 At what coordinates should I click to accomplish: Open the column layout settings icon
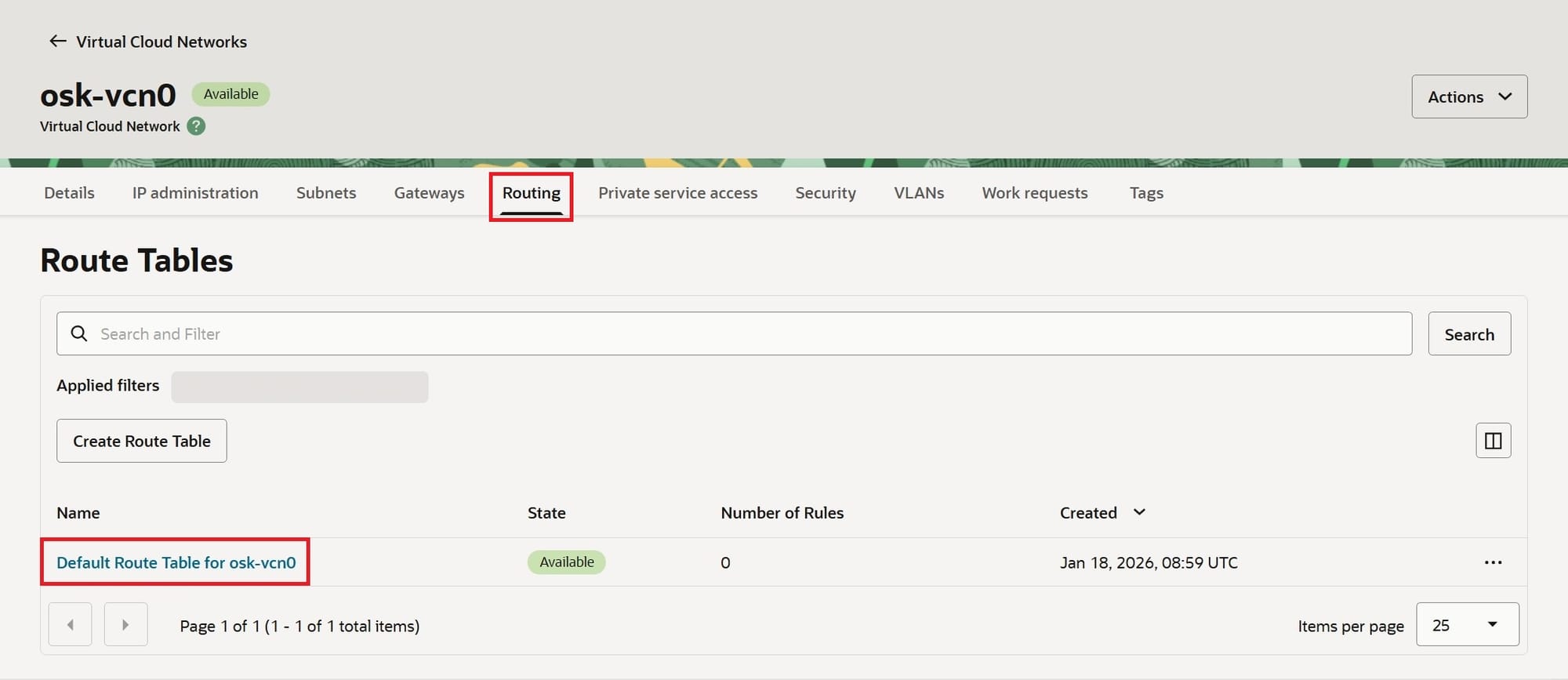click(x=1493, y=441)
